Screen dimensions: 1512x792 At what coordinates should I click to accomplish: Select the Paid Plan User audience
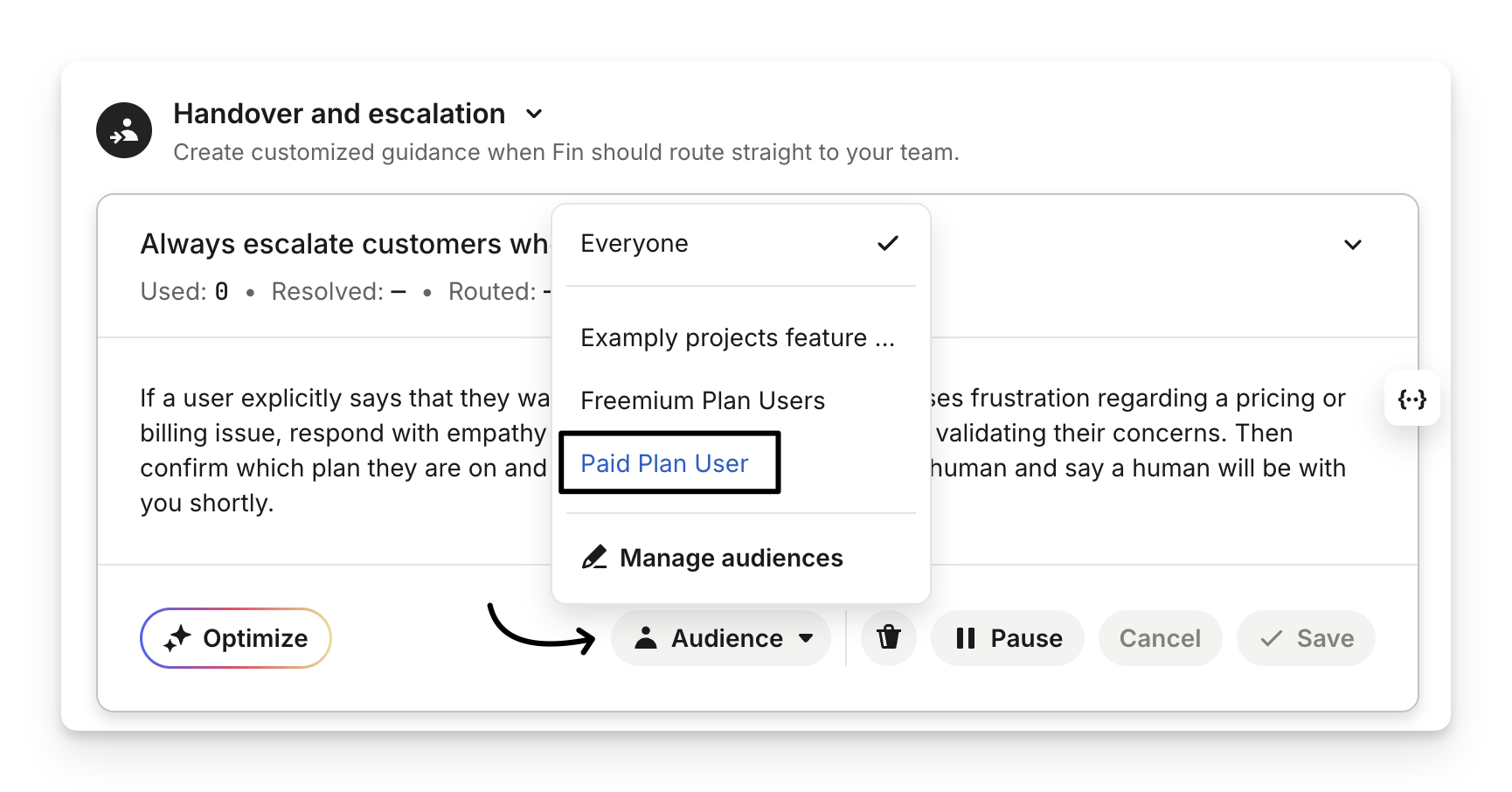point(665,463)
